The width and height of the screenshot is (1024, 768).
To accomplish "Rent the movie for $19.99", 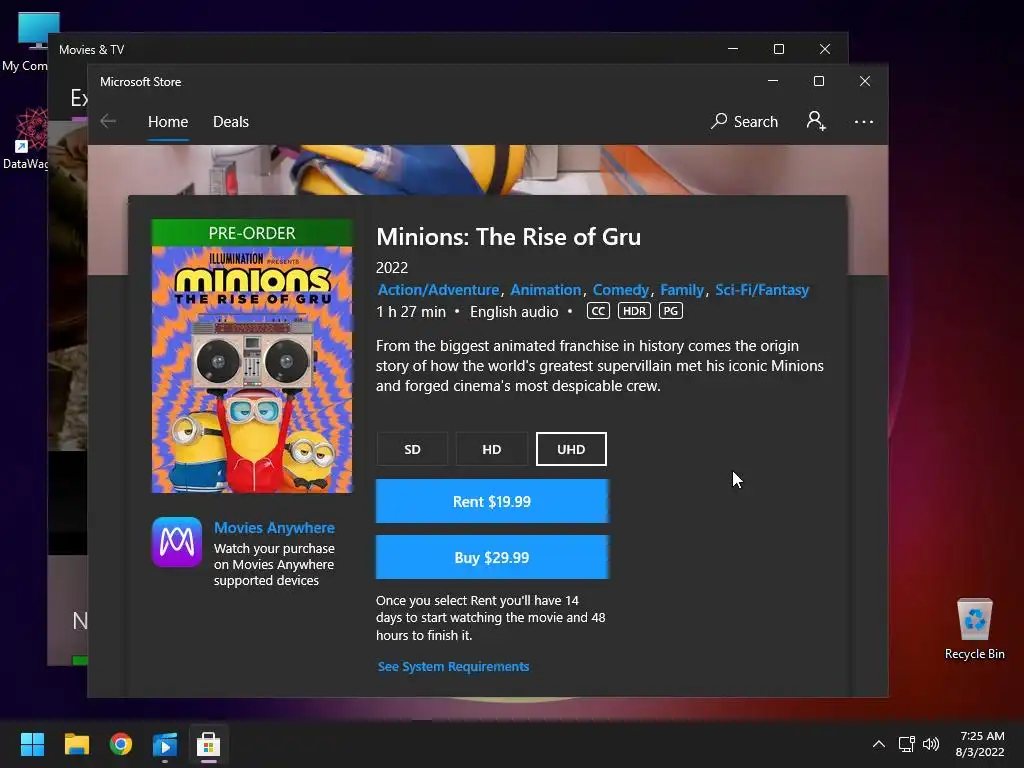I will tap(492, 502).
